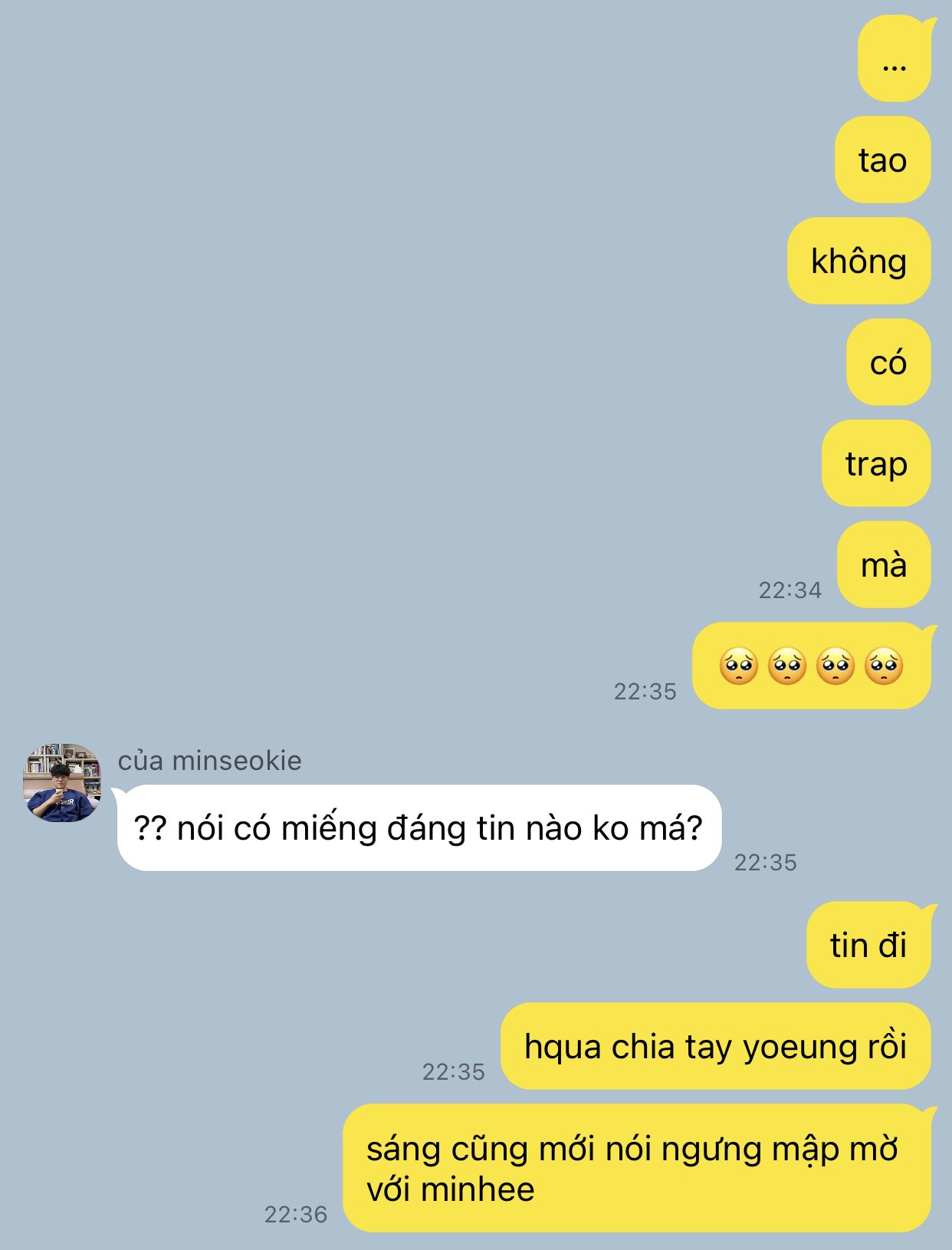Tap the 22:35 timestamp beside 'hqua chia tay'
Image resolution: width=952 pixels, height=1250 pixels.
tap(453, 1071)
